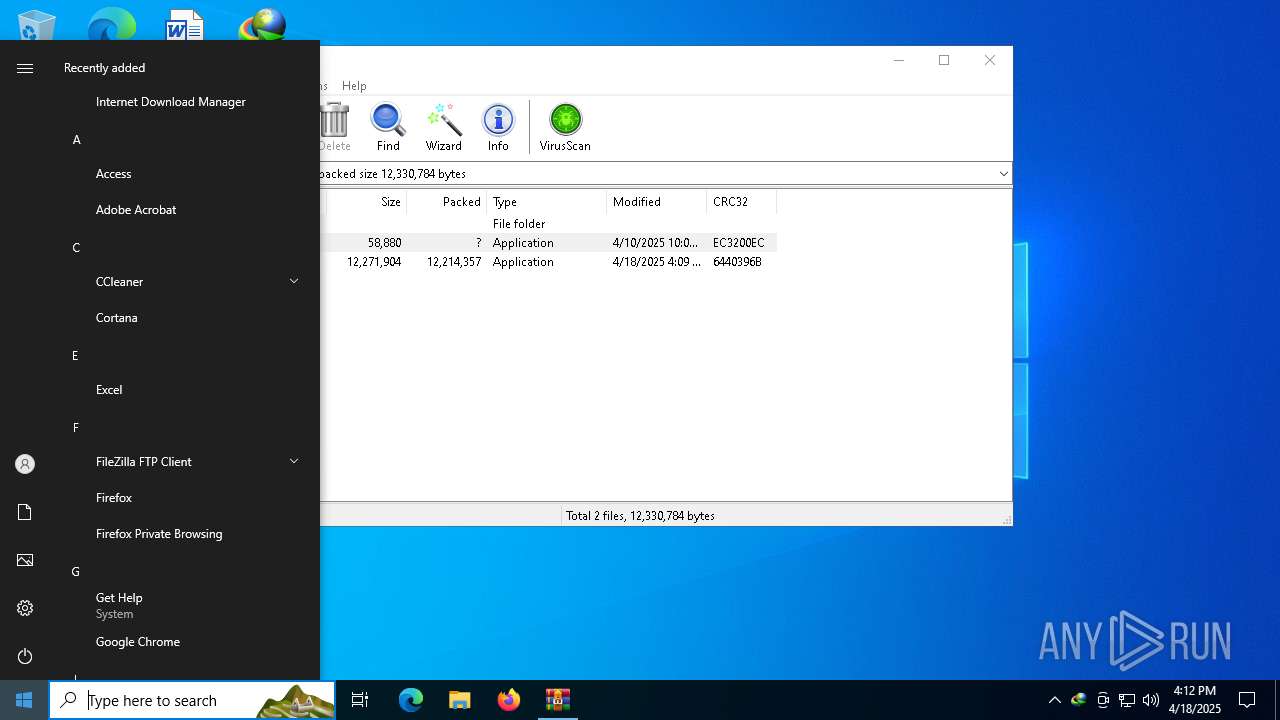
Task: Open Documents from the Start menu sidebar
Action: click(25, 512)
